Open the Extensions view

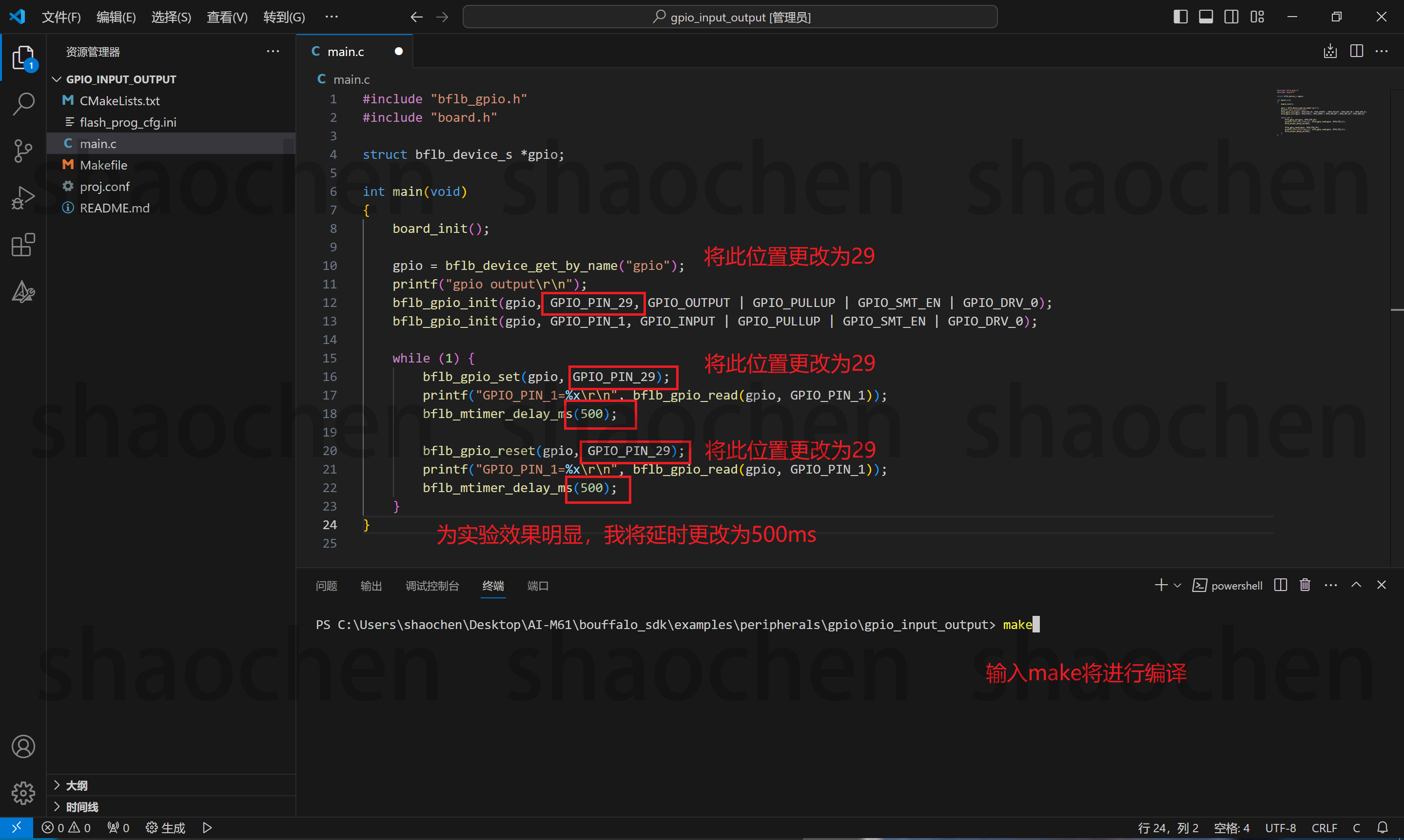click(23, 245)
